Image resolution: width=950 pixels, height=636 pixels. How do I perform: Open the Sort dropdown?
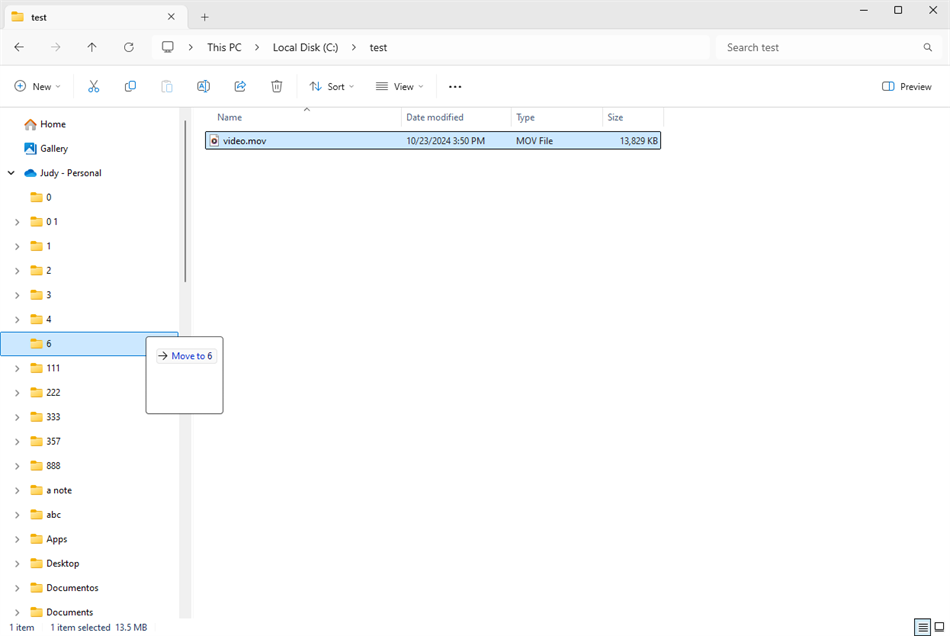click(331, 87)
